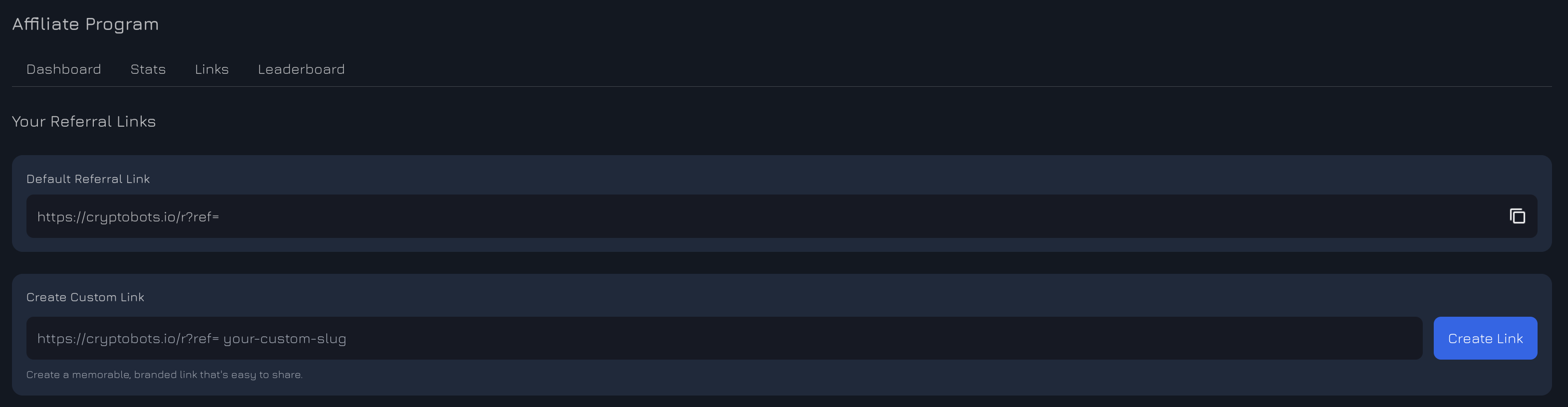
Task: Select the Links tab
Action: point(212,69)
